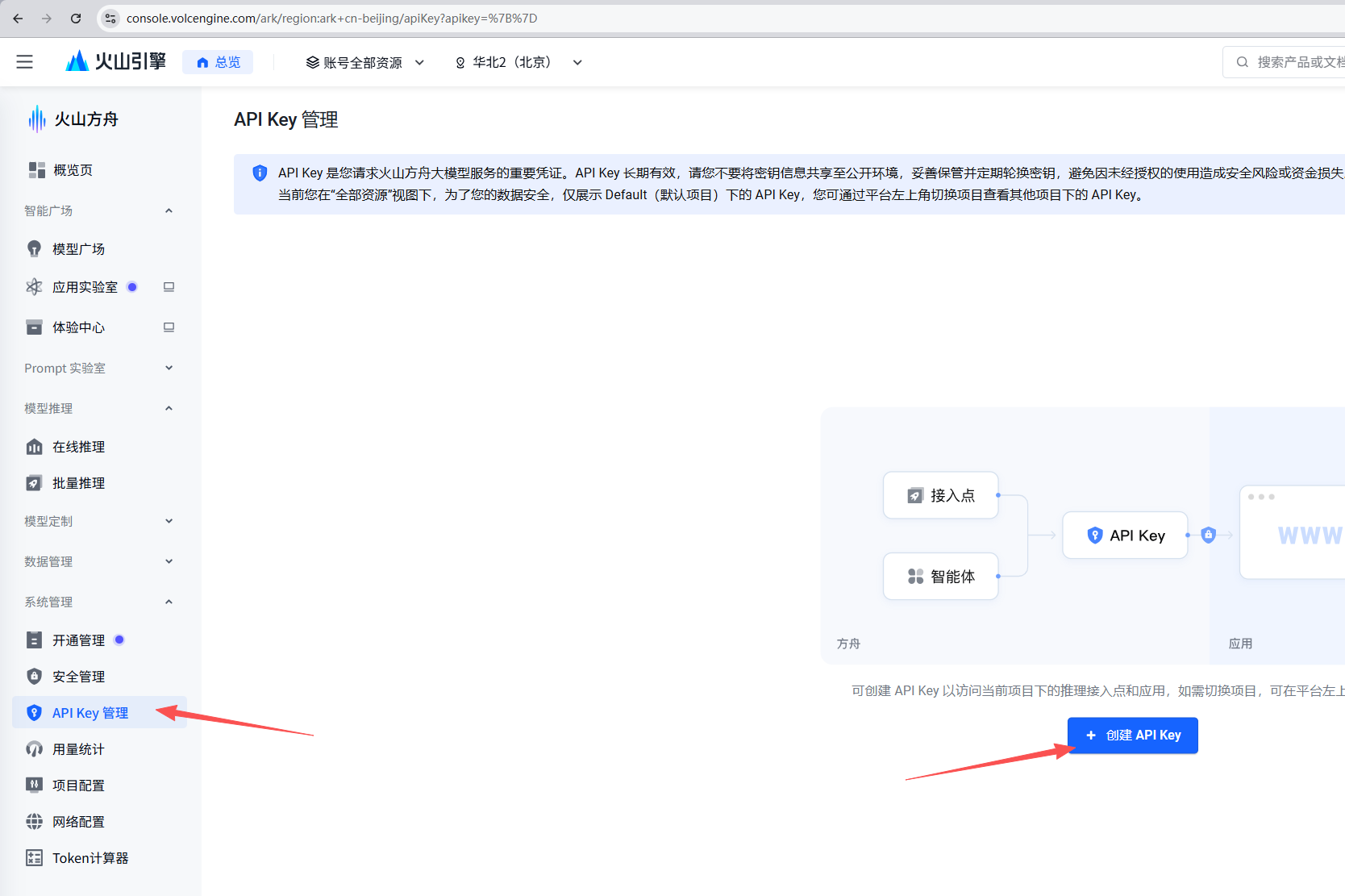
Task: Click the info shield icon in the notice banner
Action: coord(260,173)
